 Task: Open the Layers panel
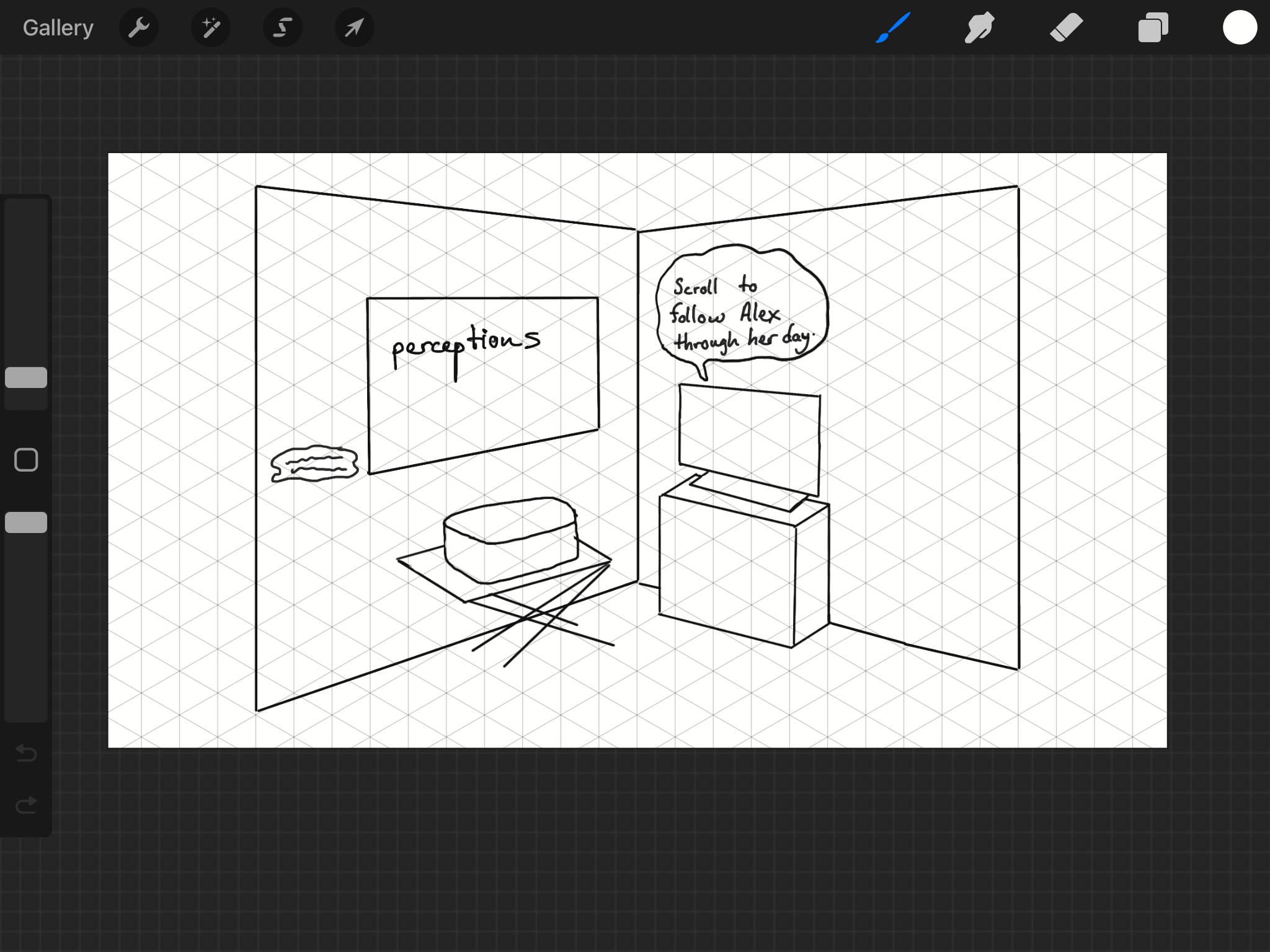(1153, 28)
